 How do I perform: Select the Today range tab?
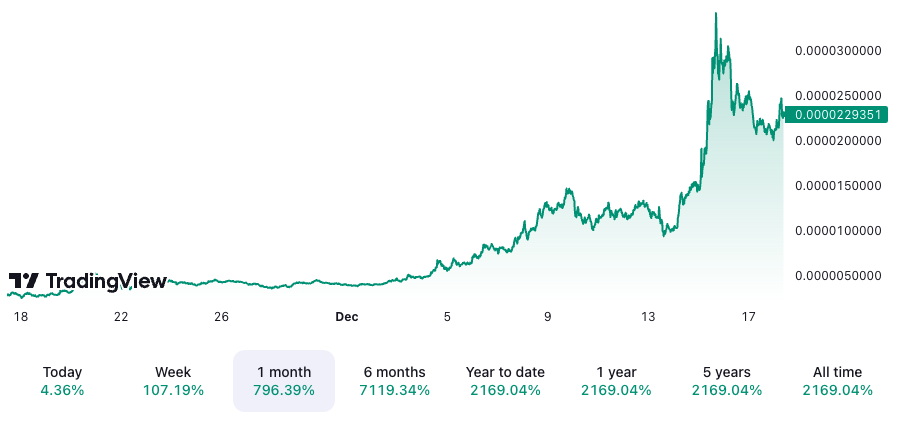62,381
